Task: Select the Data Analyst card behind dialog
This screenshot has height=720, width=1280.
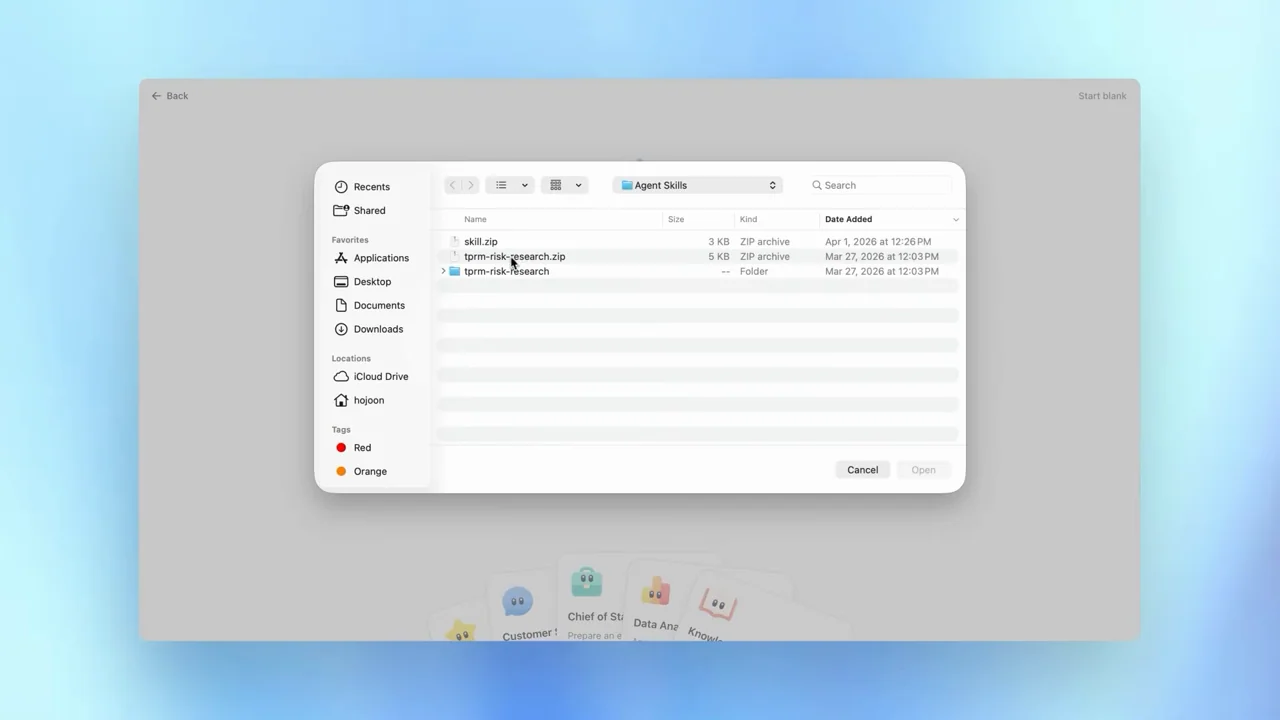Action: pyautogui.click(x=656, y=603)
